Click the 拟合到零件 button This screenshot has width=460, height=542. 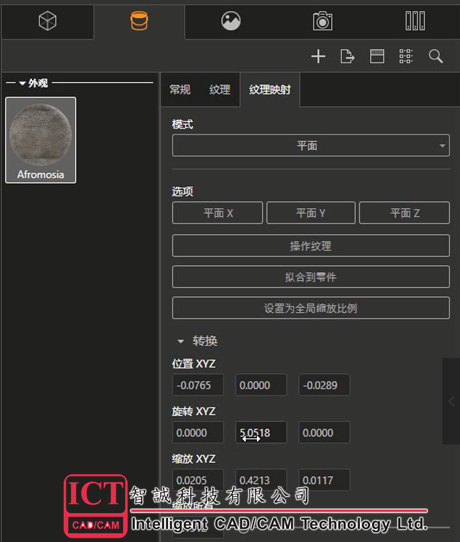(x=311, y=277)
